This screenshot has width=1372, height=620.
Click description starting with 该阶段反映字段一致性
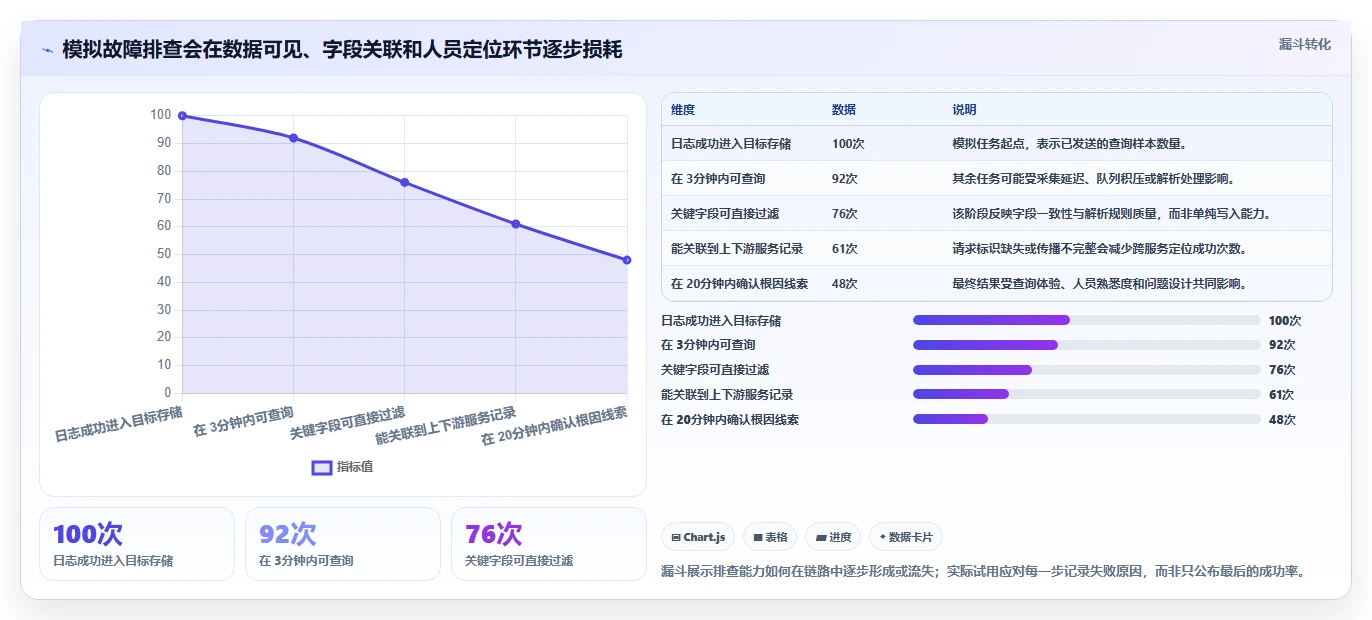coord(1111,214)
